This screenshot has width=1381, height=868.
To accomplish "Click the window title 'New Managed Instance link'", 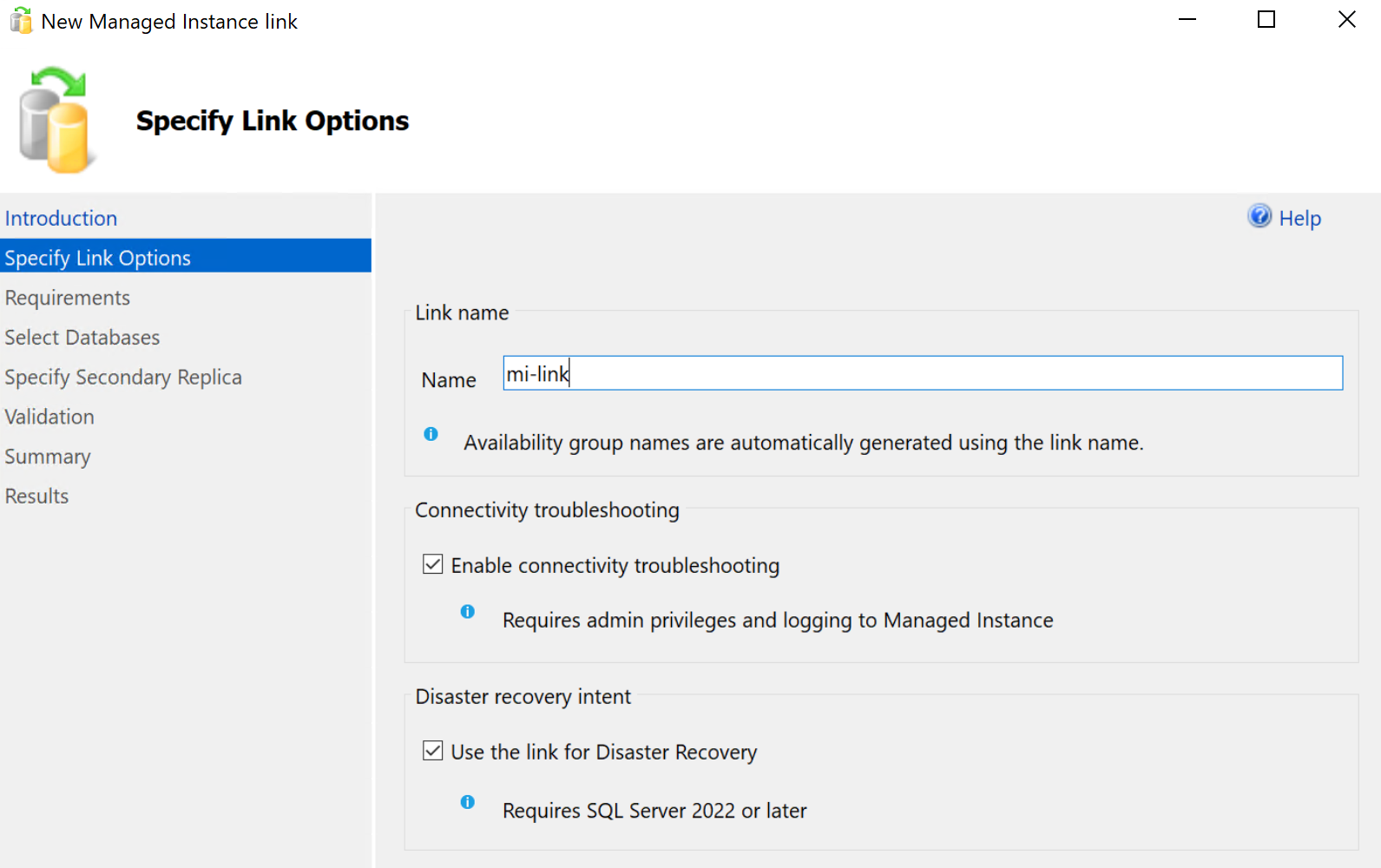I will coord(169,22).
